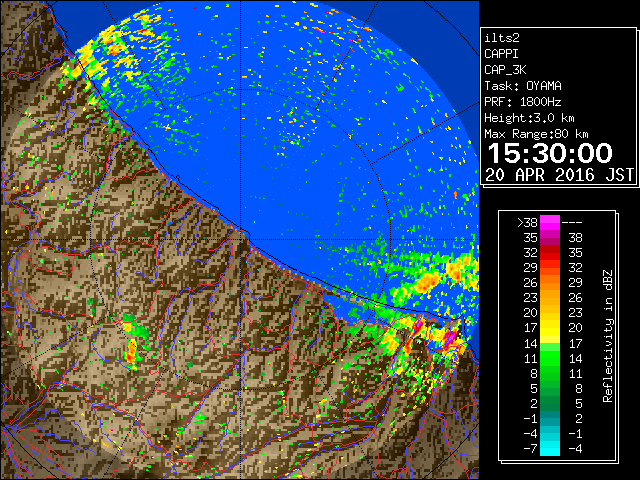
Task: Click the 'ilts2' label in info box
Action: pos(502,38)
